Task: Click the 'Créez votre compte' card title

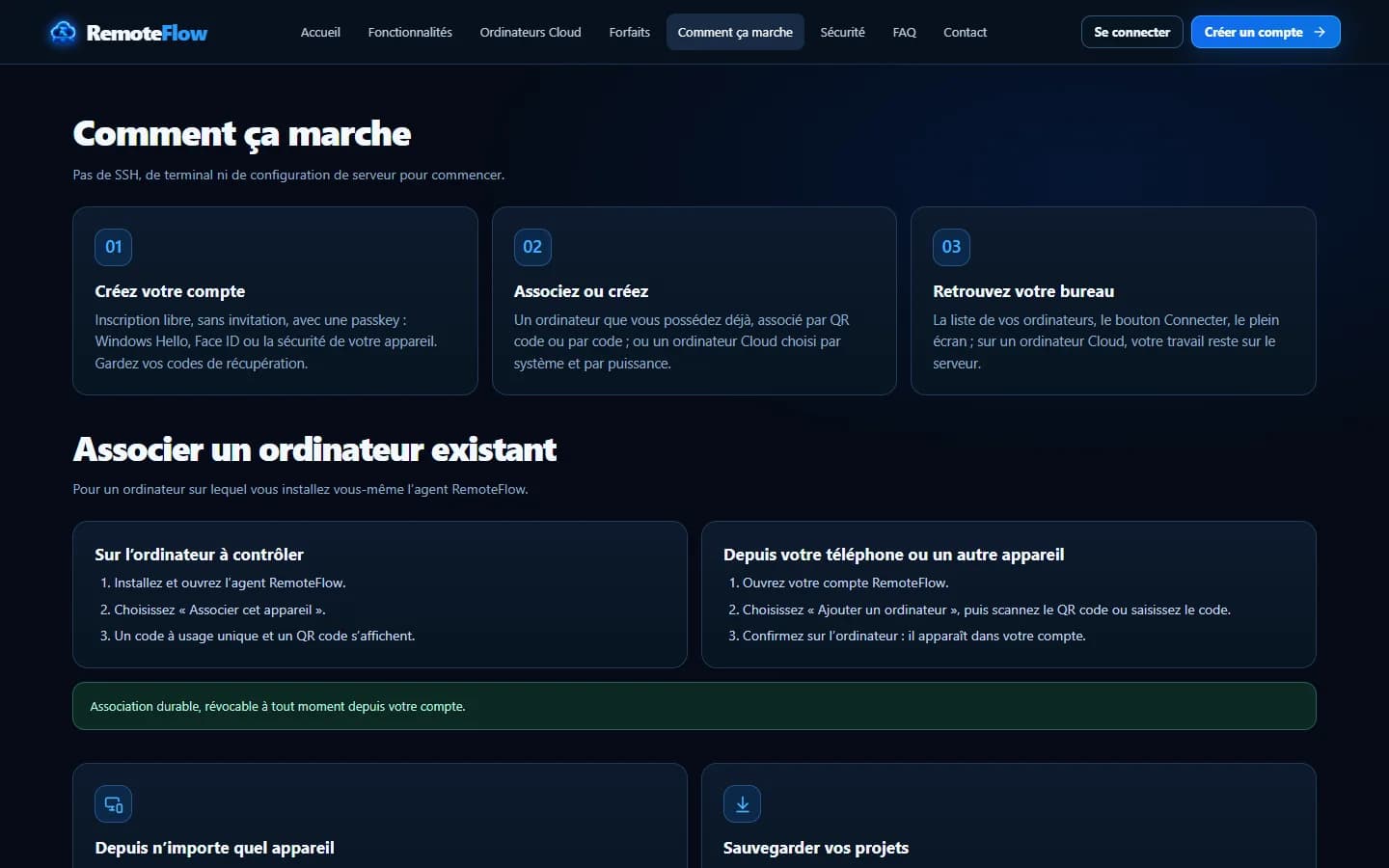Action: pos(170,291)
